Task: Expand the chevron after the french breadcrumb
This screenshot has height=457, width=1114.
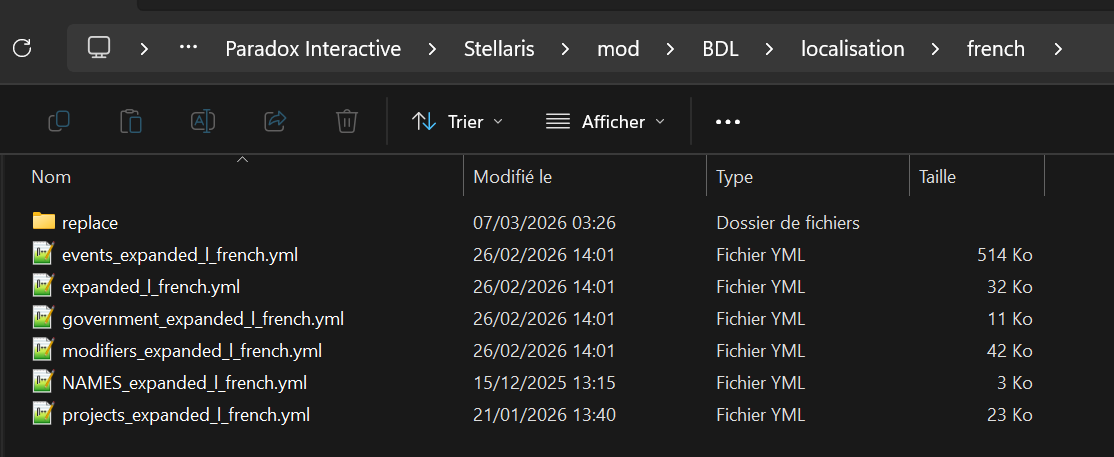Action: pos(1058,48)
